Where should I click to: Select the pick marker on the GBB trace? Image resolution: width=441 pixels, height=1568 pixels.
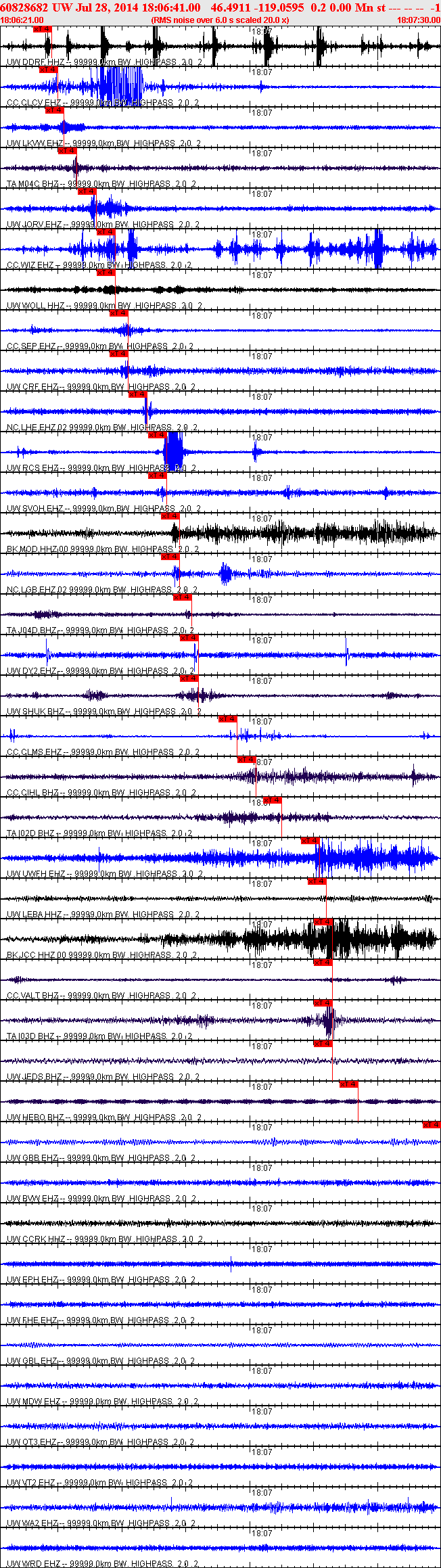pos(432,1125)
